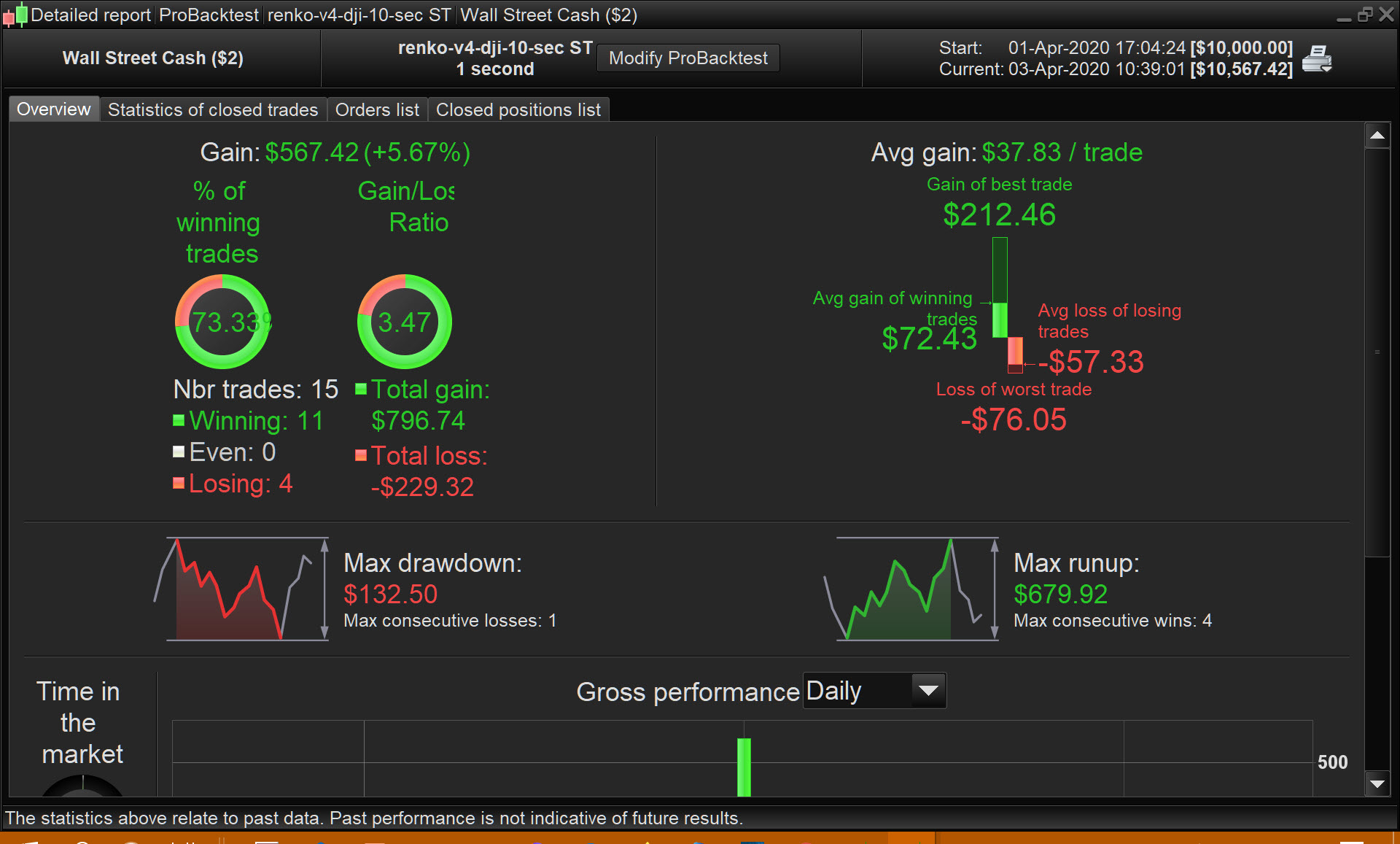Select the Overview tab

(x=54, y=109)
